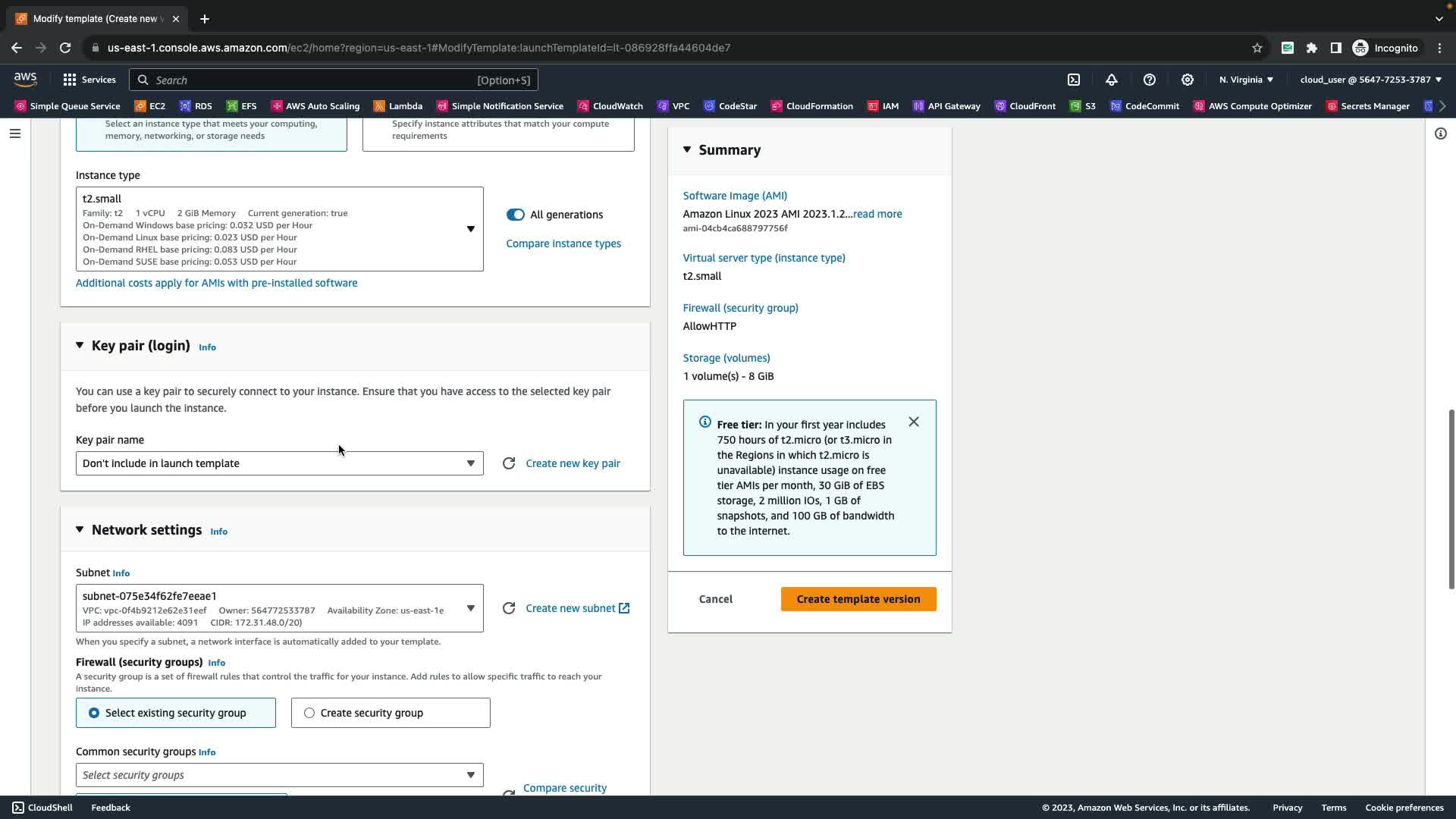This screenshot has height=819, width=1456.
Task: Dismiss the Free tier info box
Action: [914, 422]
